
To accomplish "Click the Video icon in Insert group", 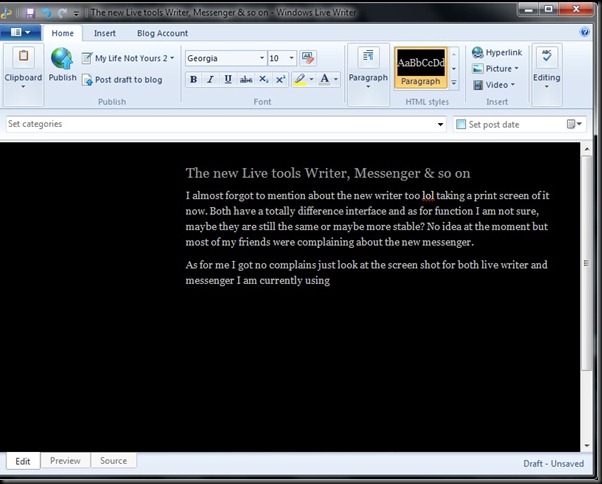I will 478,85.
